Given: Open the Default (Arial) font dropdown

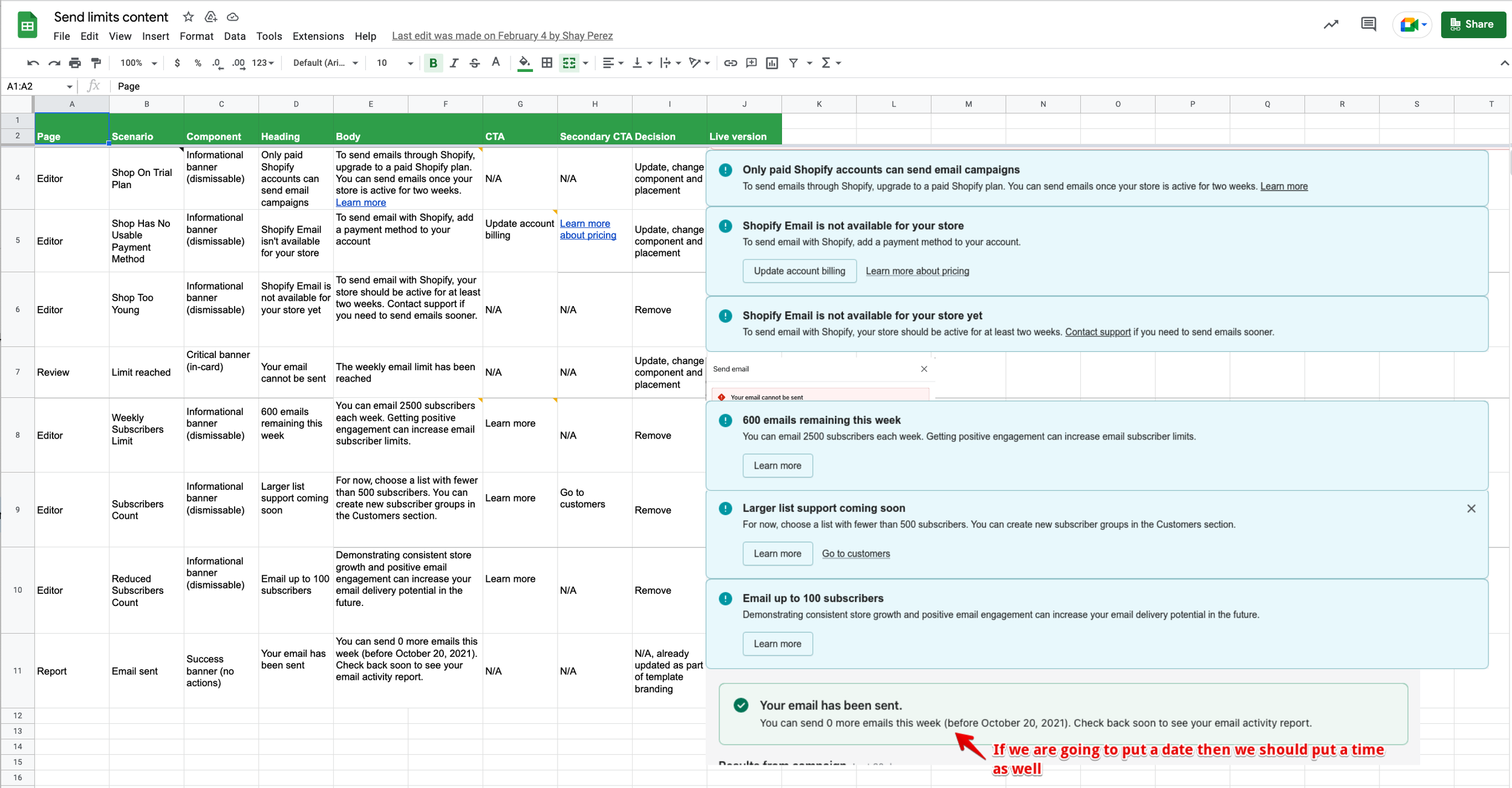Looking at the screenshot, I should pos(325,63).
